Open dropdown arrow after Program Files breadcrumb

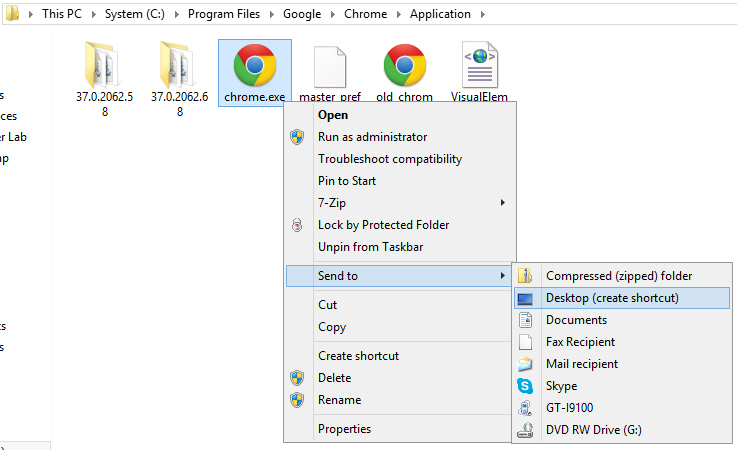click(x=272, y=15)
